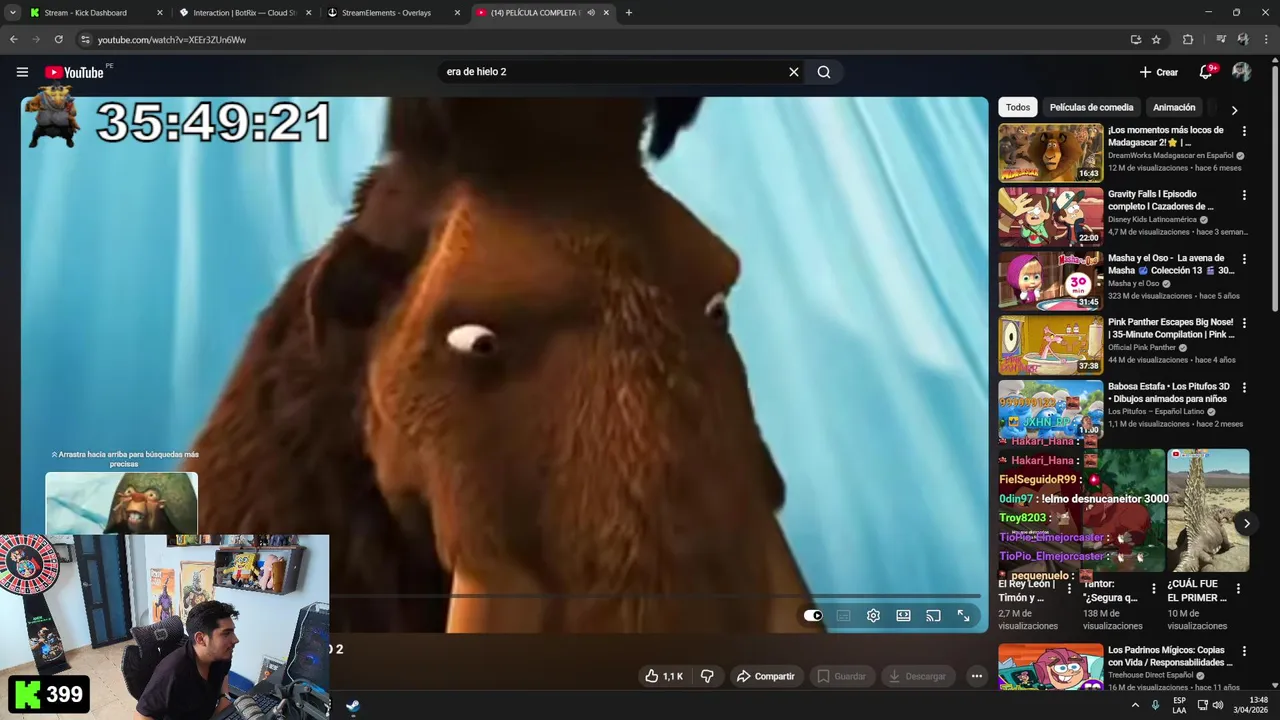Go back with the browser back arrow
This screenshot has width=1280, height=720.
(x=13, y=40)
